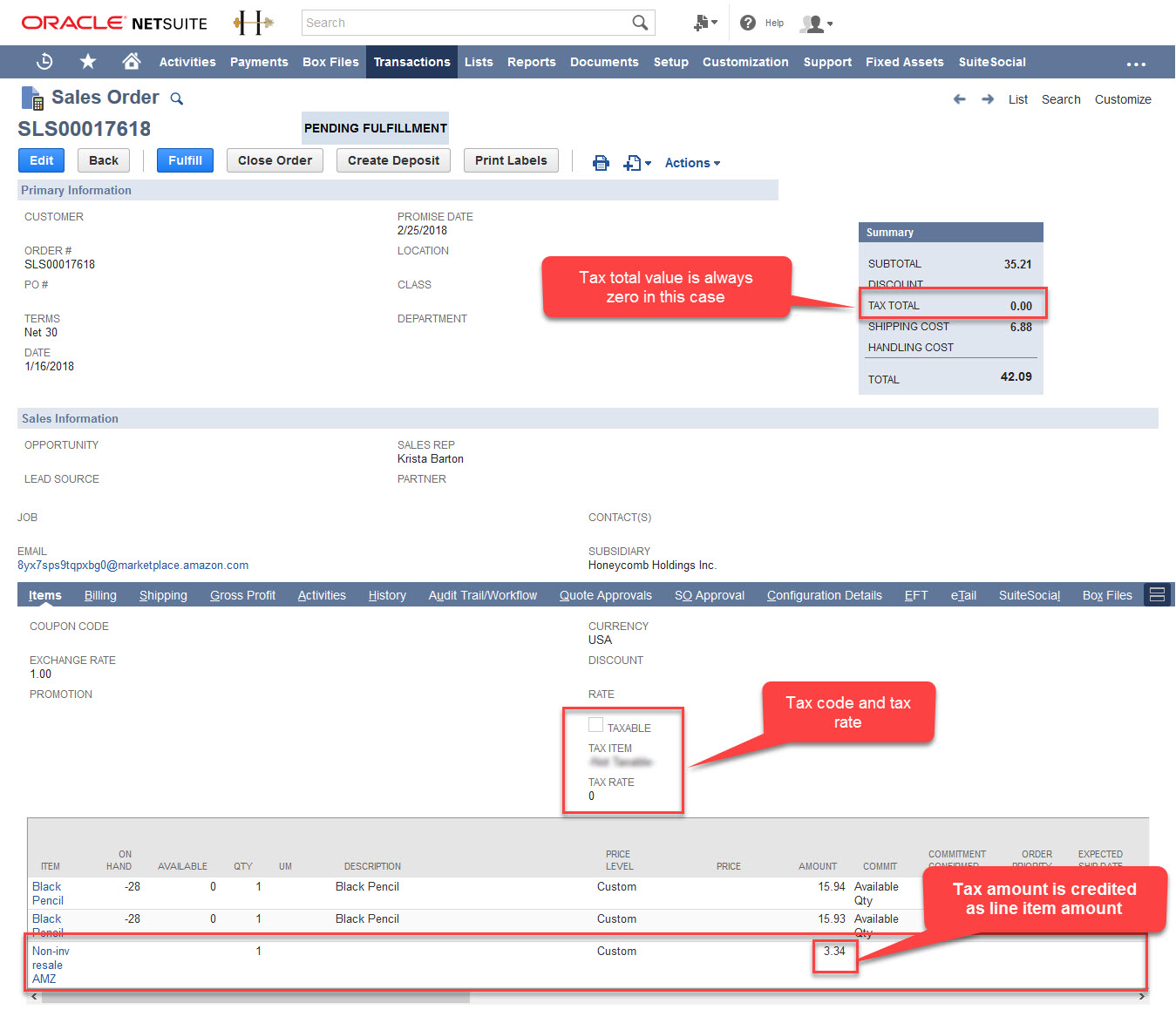
Task: Open the List link
Action: pos(1018,99)
